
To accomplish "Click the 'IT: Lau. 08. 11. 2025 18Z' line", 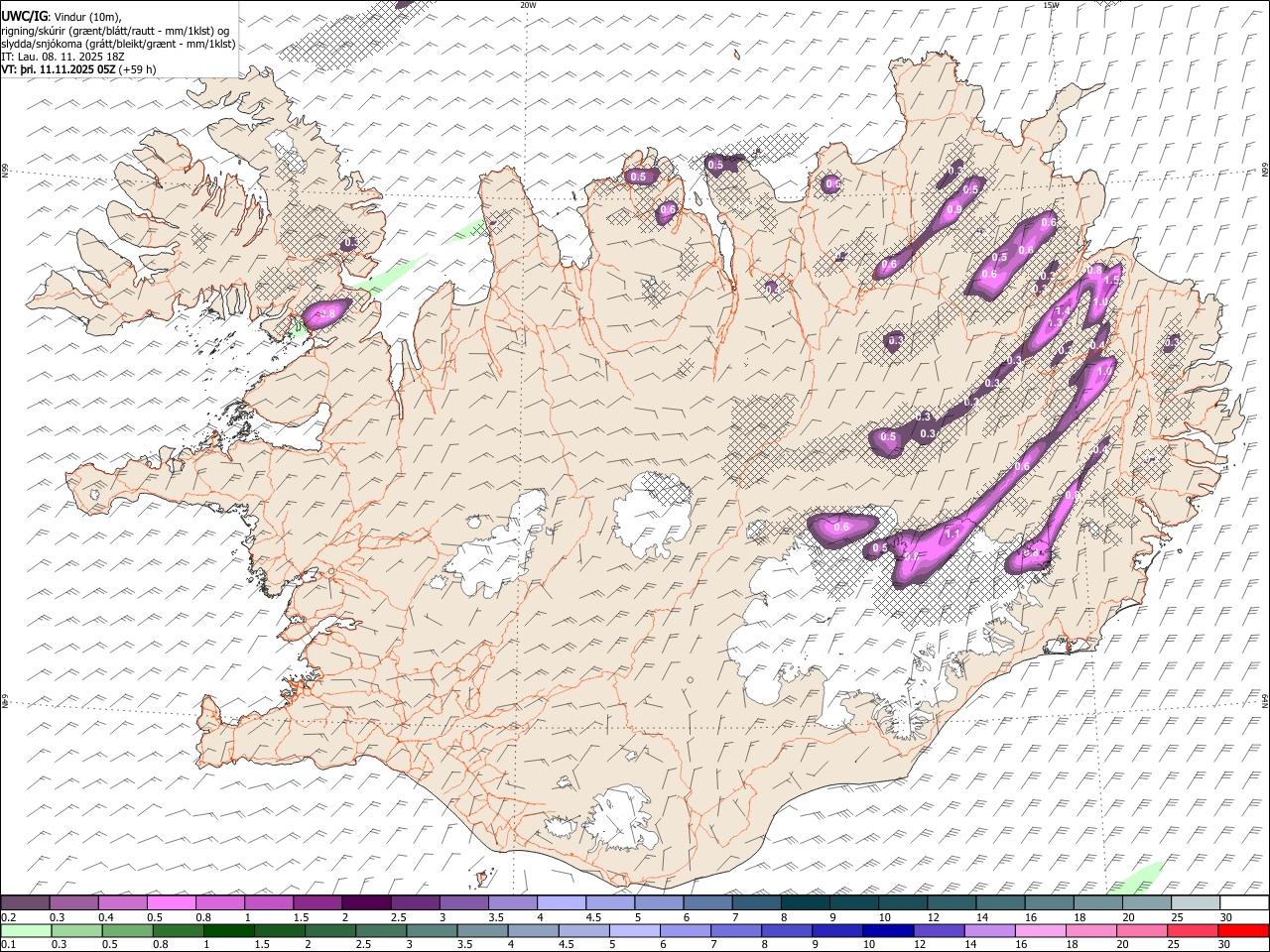I will click(63, 57).
